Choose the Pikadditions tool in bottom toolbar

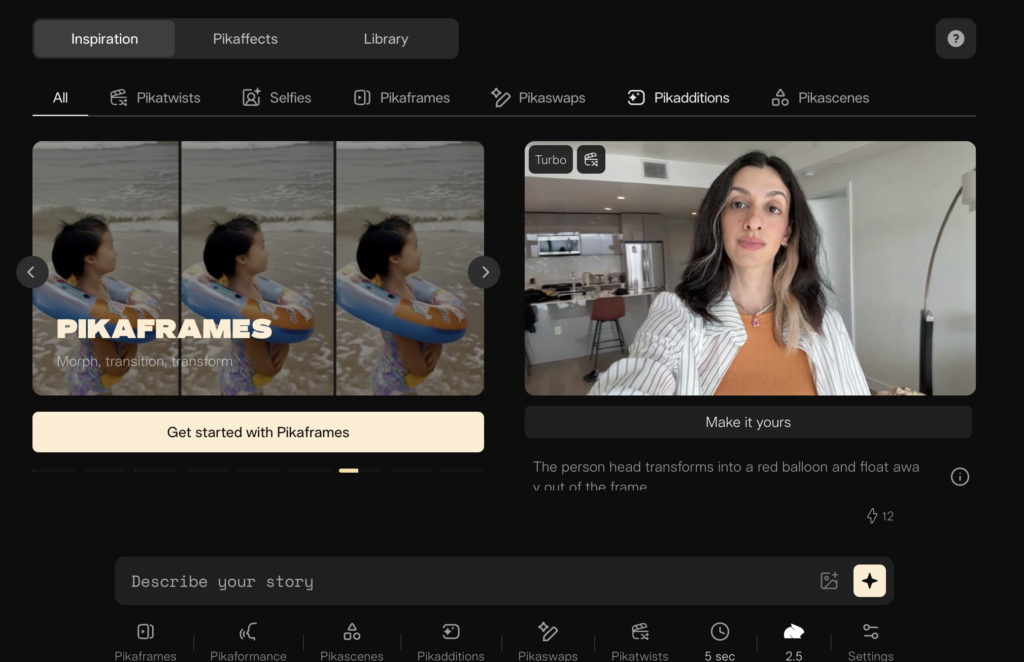click(450, 640)
